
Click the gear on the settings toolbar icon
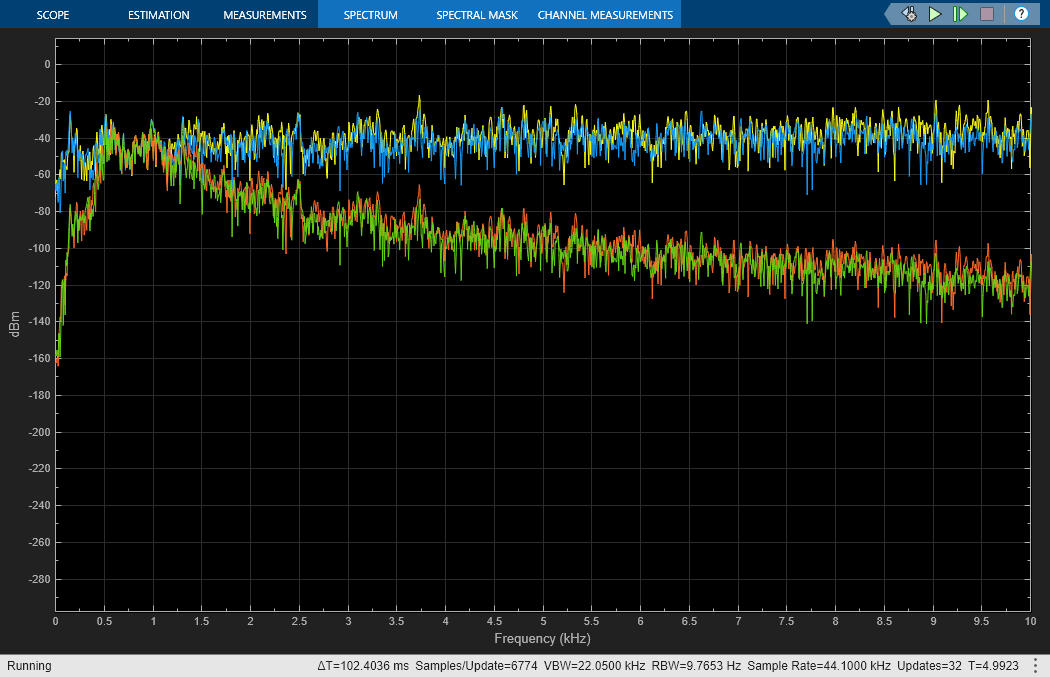point(912,16)
